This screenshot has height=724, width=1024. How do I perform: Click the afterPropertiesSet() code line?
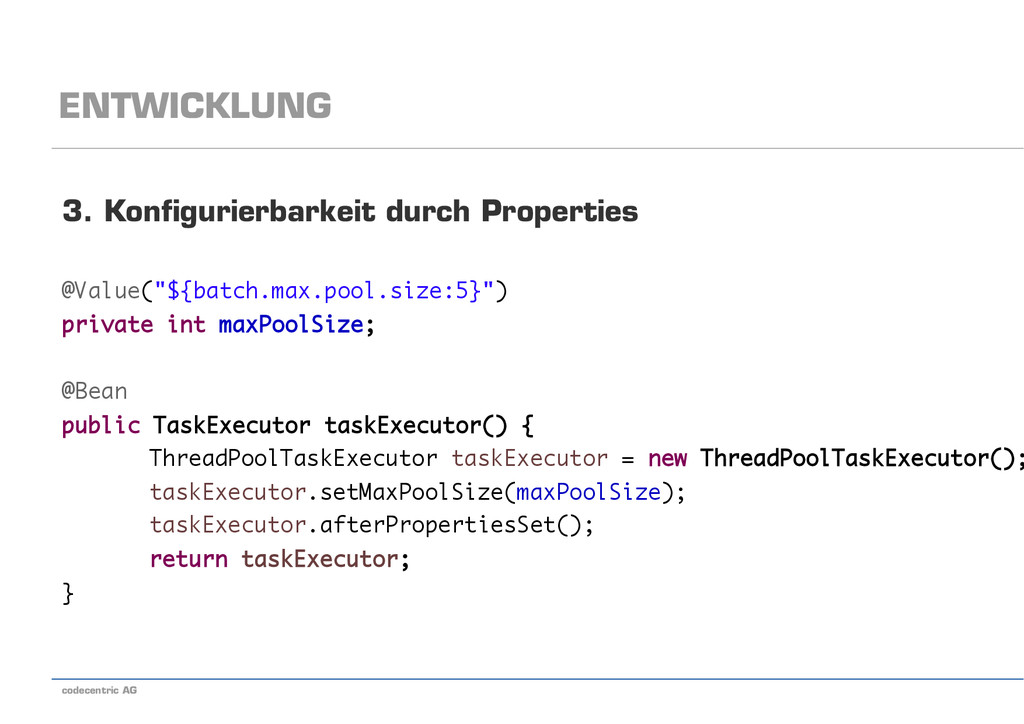(372, 525)
